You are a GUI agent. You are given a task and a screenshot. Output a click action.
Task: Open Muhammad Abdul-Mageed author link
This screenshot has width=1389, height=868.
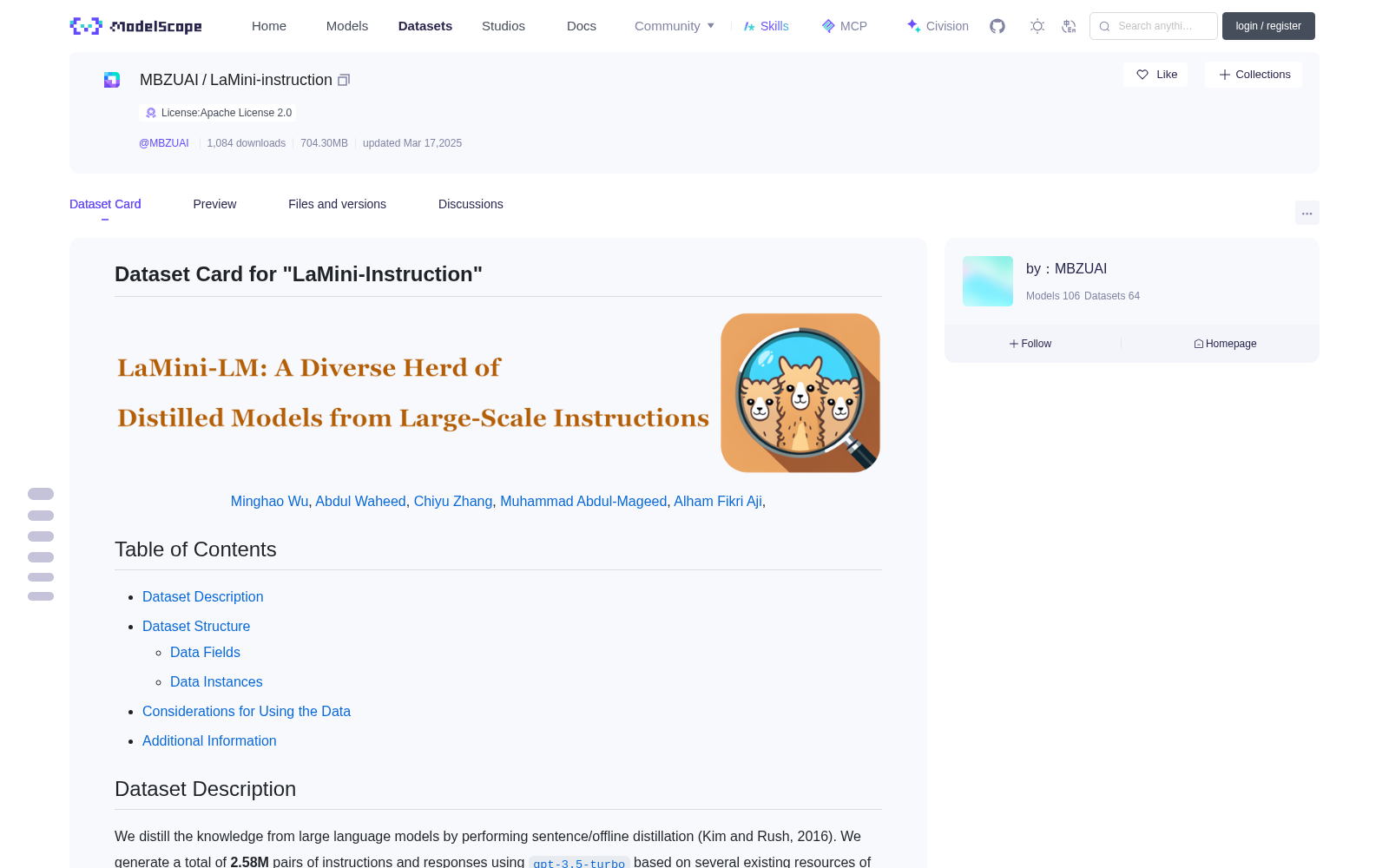[x=583, y=501]
